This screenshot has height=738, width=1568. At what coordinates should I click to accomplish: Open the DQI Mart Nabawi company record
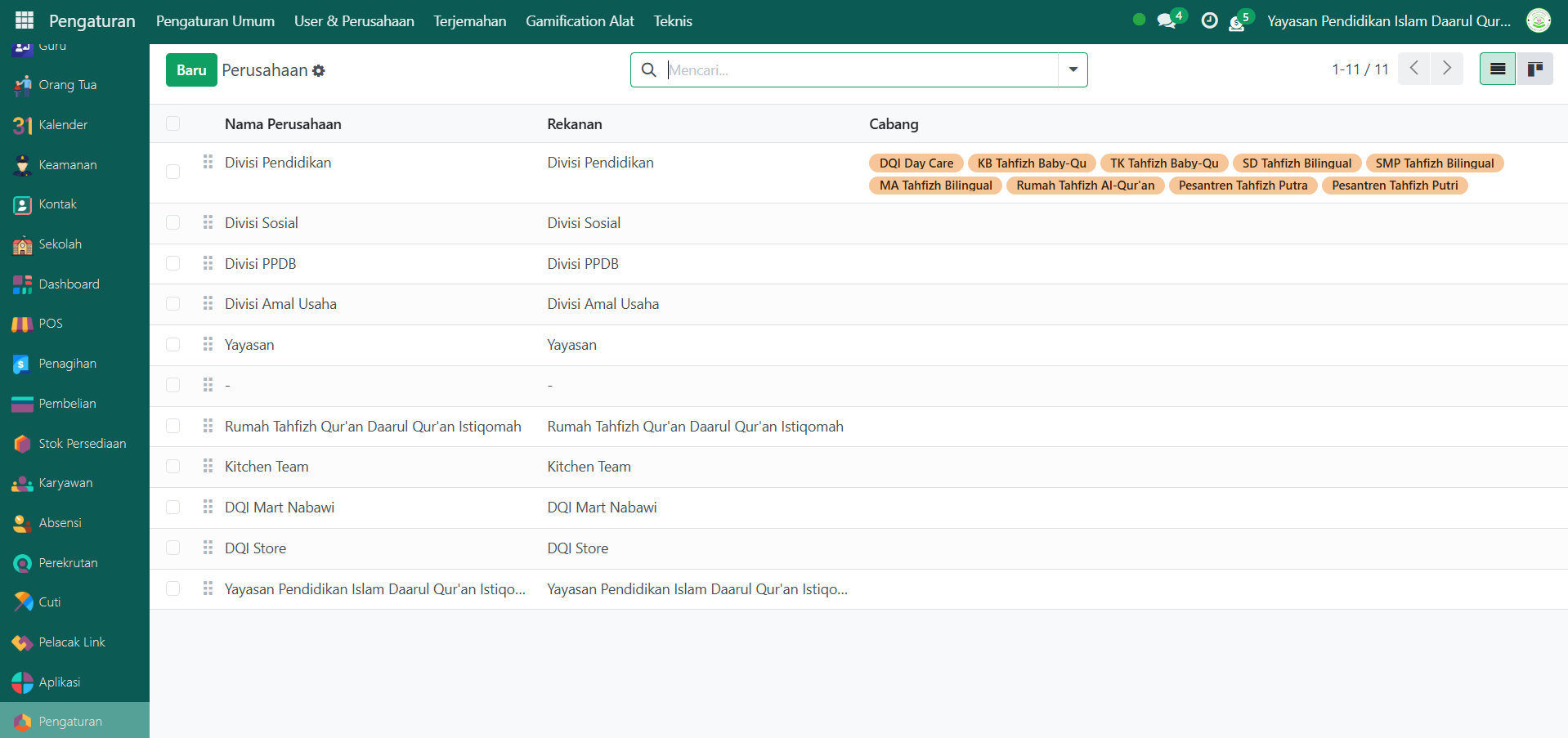point(280,508)
